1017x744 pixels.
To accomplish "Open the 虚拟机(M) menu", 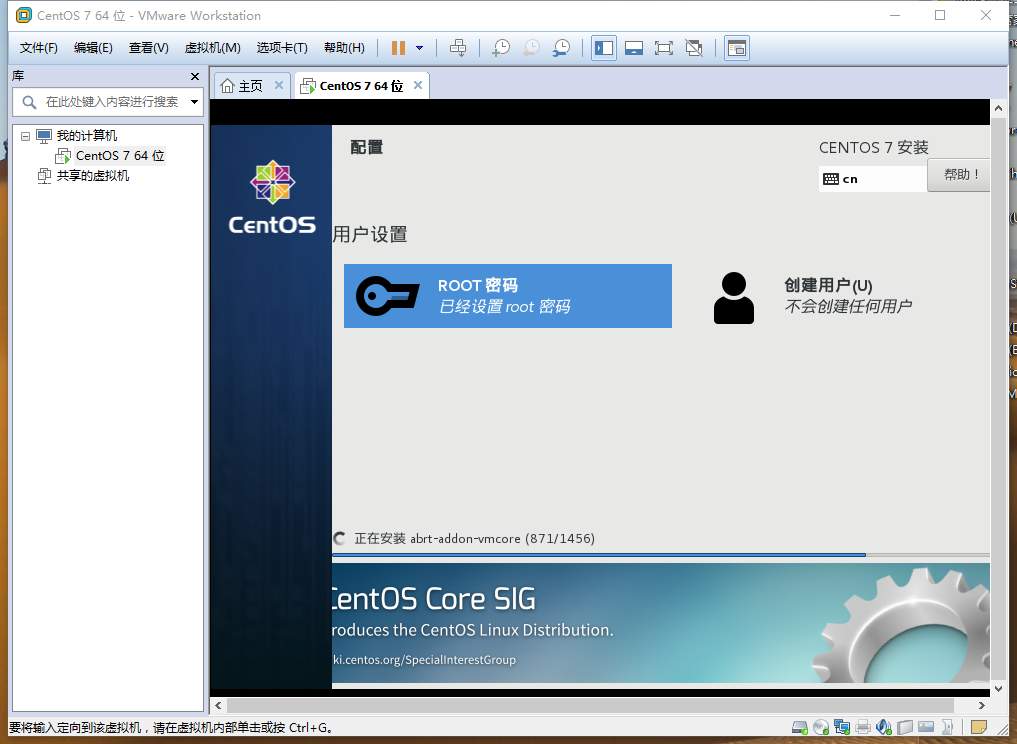I will pyautogui.click(x=212, y=48).
